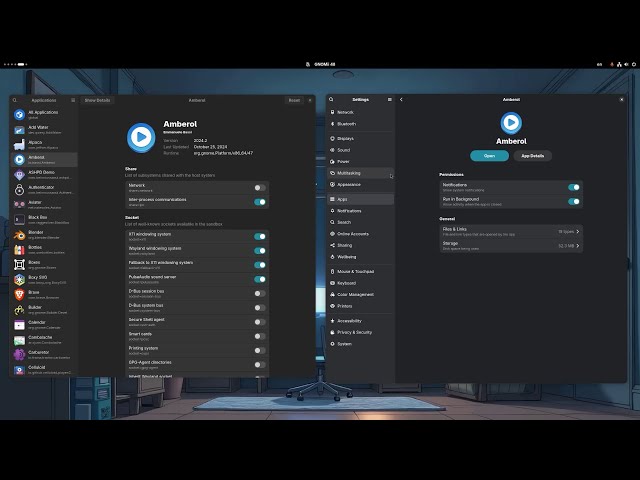Click the Show Details button in Flatseal
This screenshot has width=640, height=480.
pos(97,100)
